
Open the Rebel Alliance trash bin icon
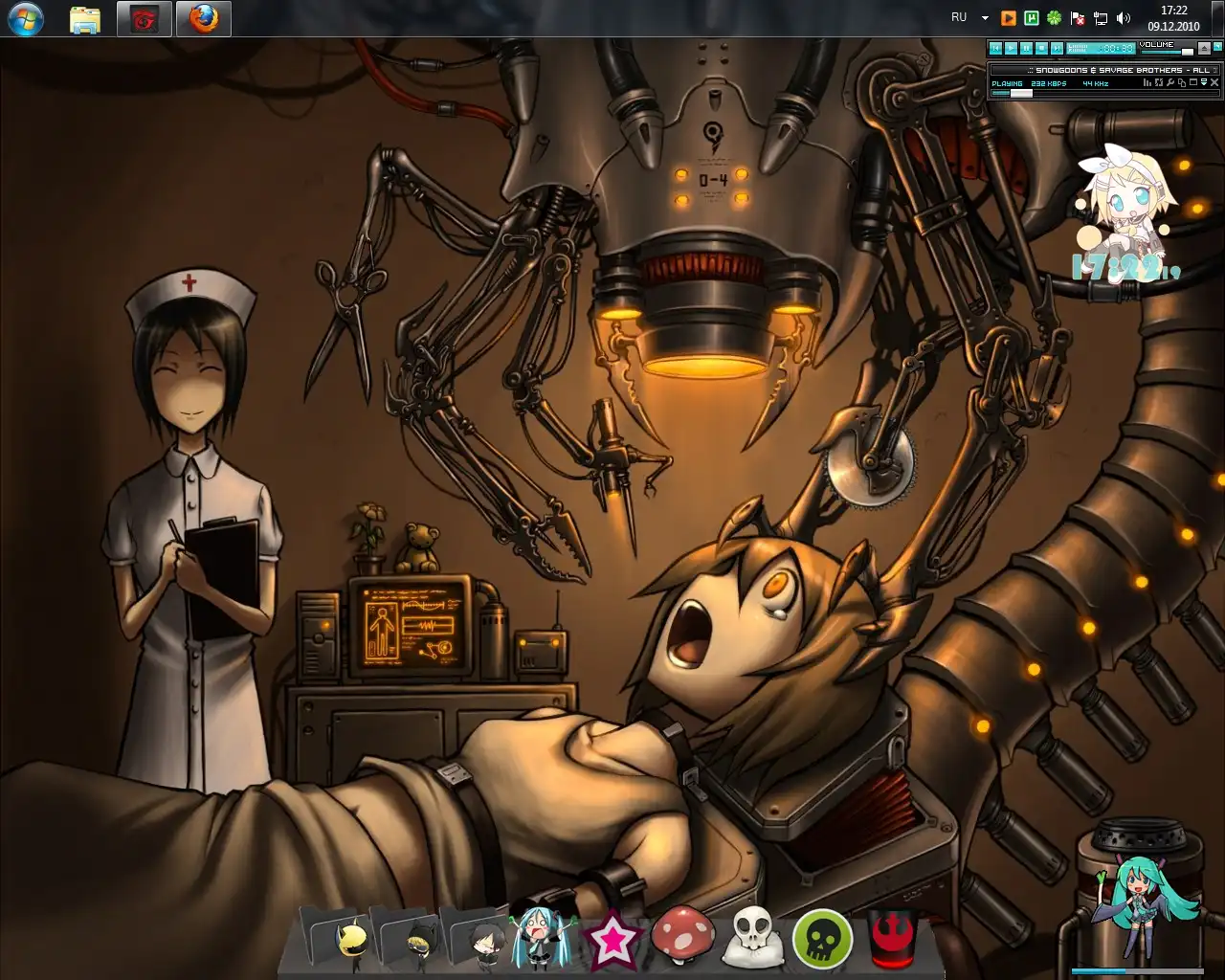pos(893,939)
